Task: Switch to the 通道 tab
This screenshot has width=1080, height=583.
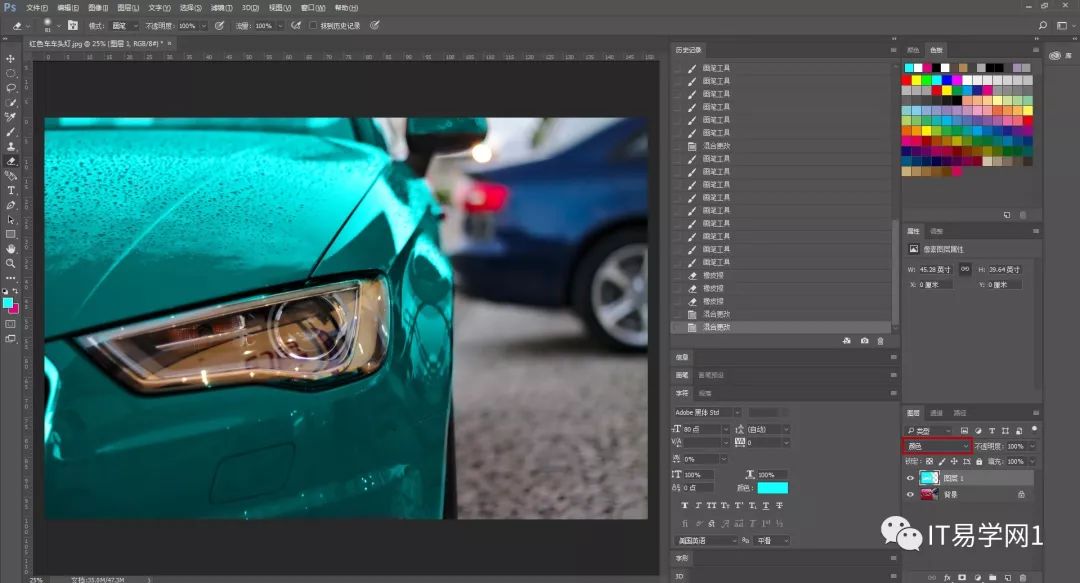Action: 937,413
